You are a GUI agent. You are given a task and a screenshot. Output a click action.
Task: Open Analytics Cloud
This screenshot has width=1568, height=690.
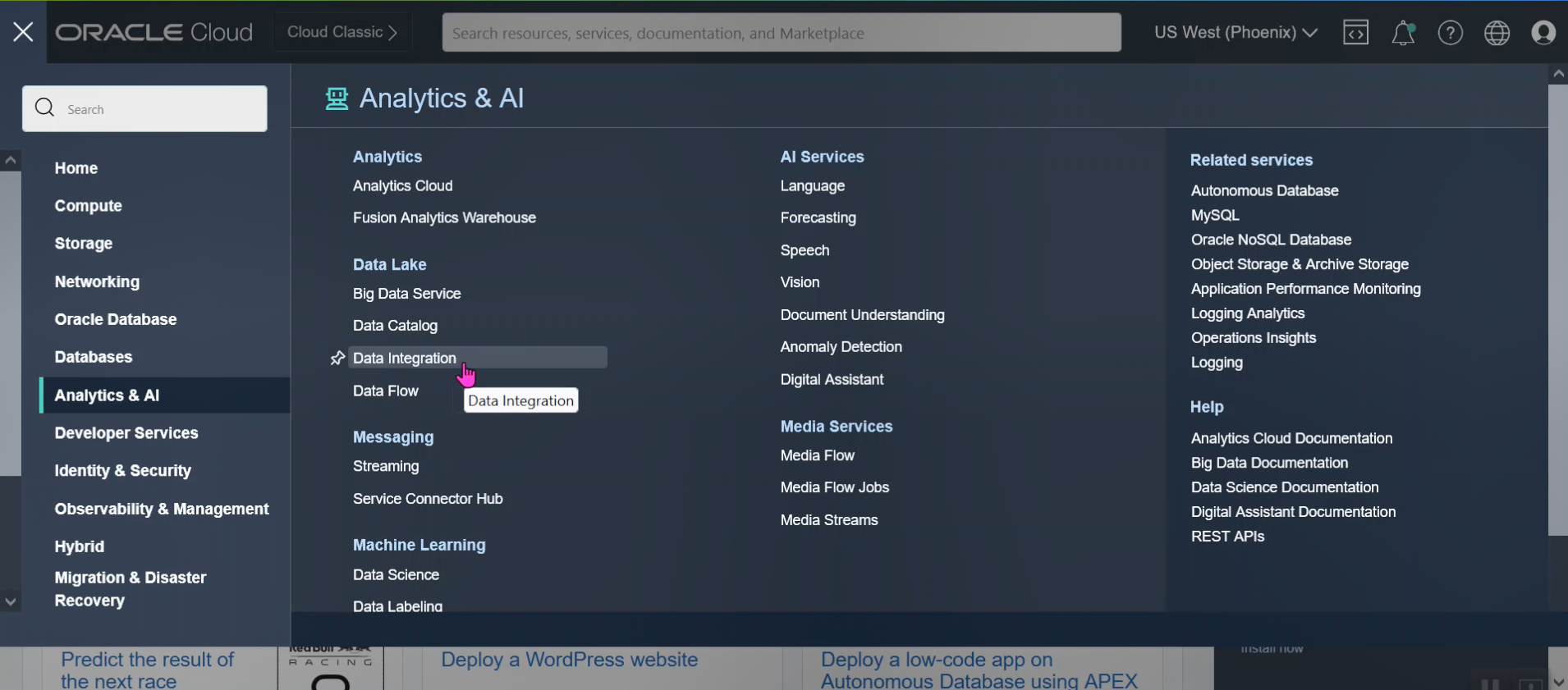click(x=403, y=186)
